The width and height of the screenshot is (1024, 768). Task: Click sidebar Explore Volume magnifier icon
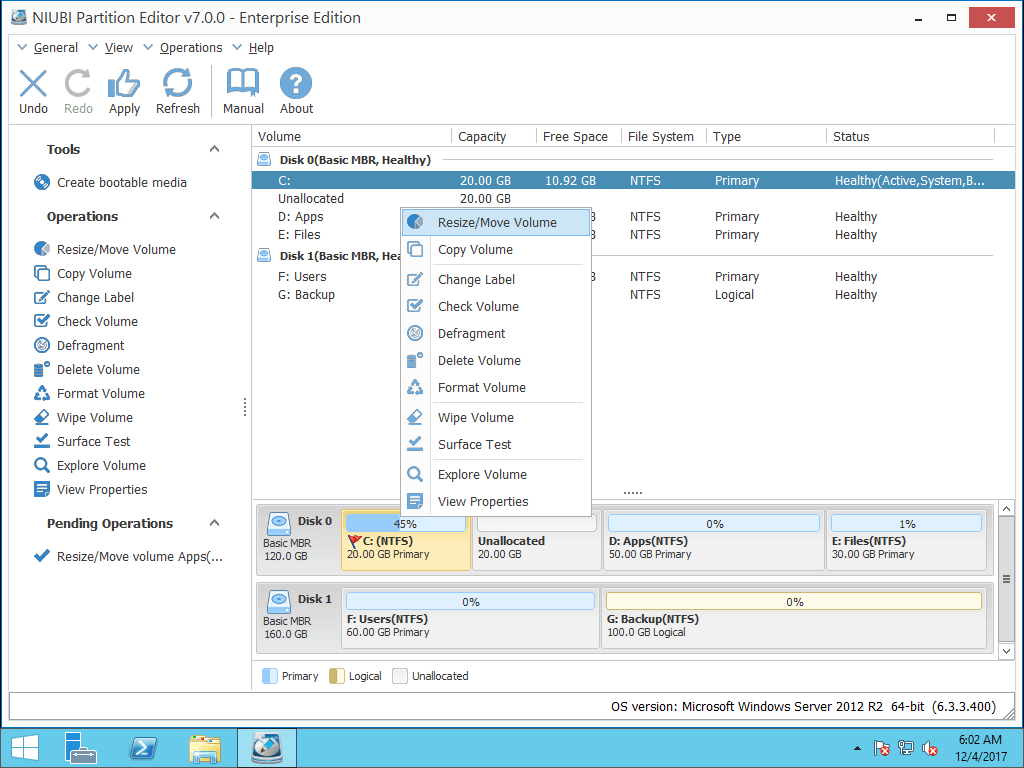click(42, 465)
